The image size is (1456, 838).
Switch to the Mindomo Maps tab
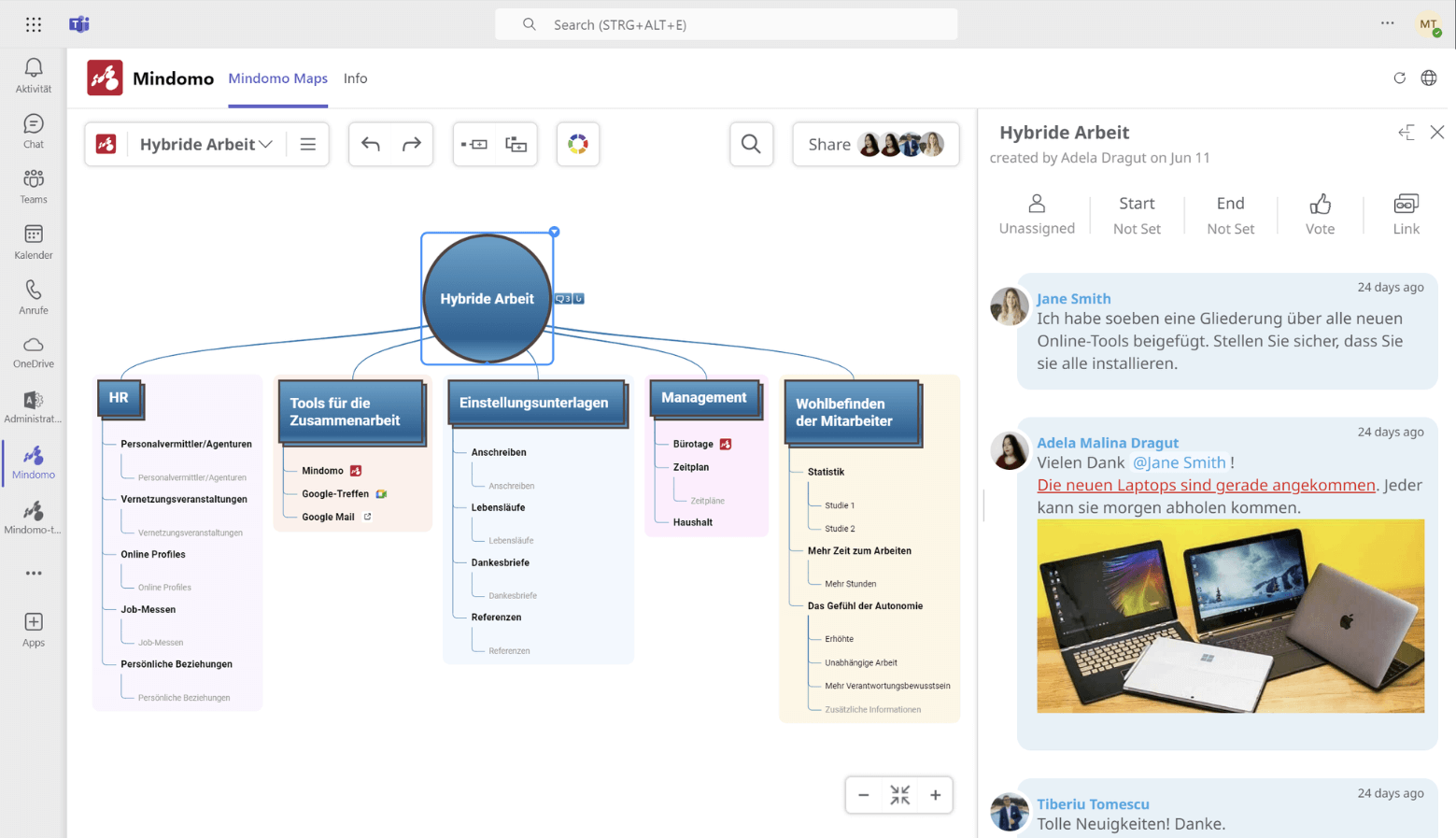point(277,78)
